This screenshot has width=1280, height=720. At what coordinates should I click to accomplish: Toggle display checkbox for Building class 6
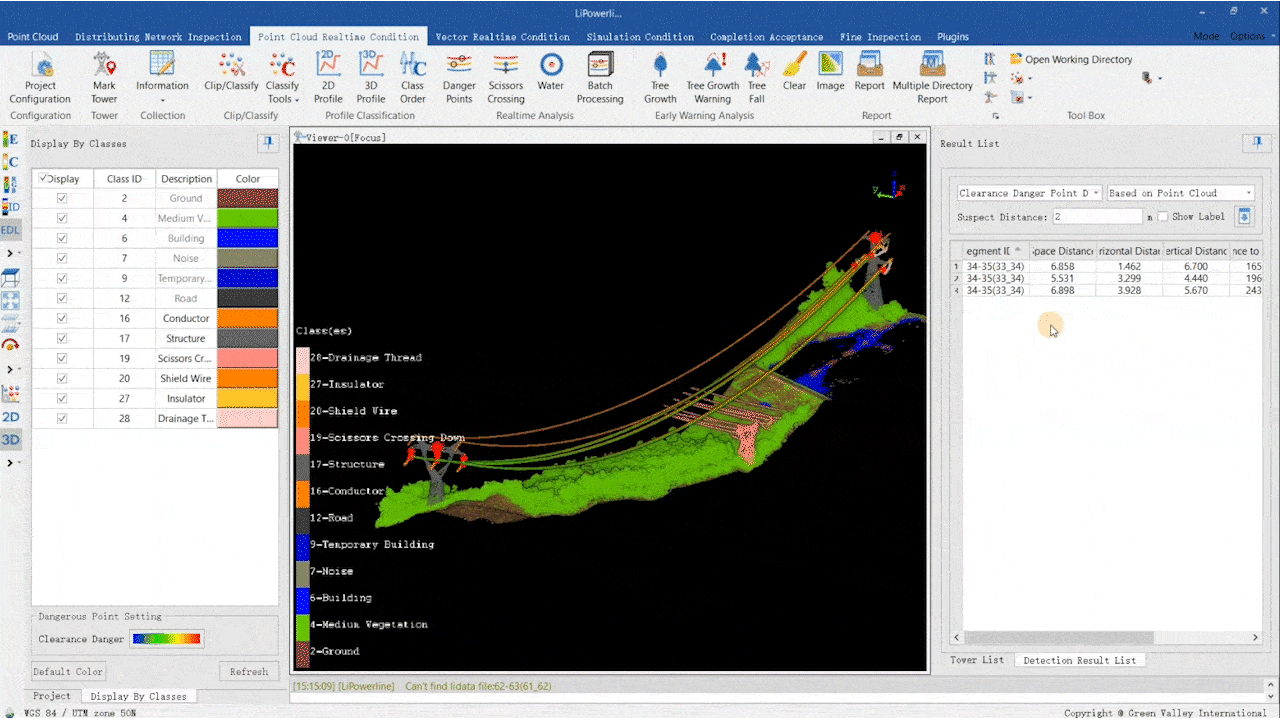pos(62,238)
